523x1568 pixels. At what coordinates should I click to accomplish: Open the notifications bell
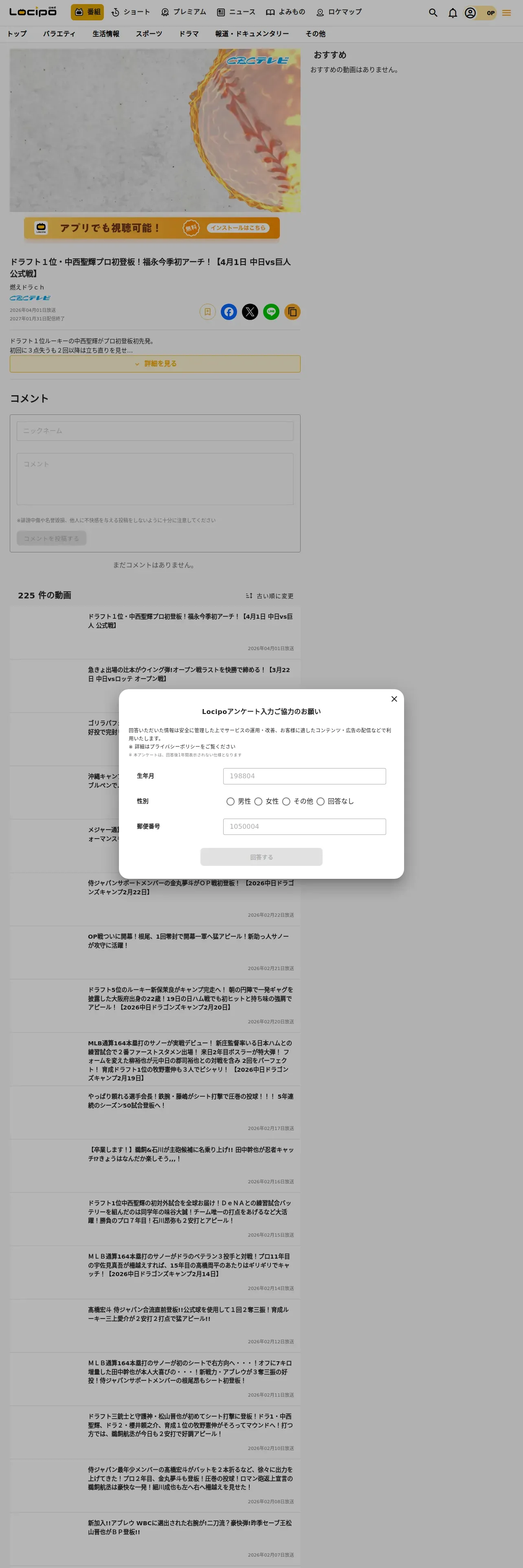point(453,13)
